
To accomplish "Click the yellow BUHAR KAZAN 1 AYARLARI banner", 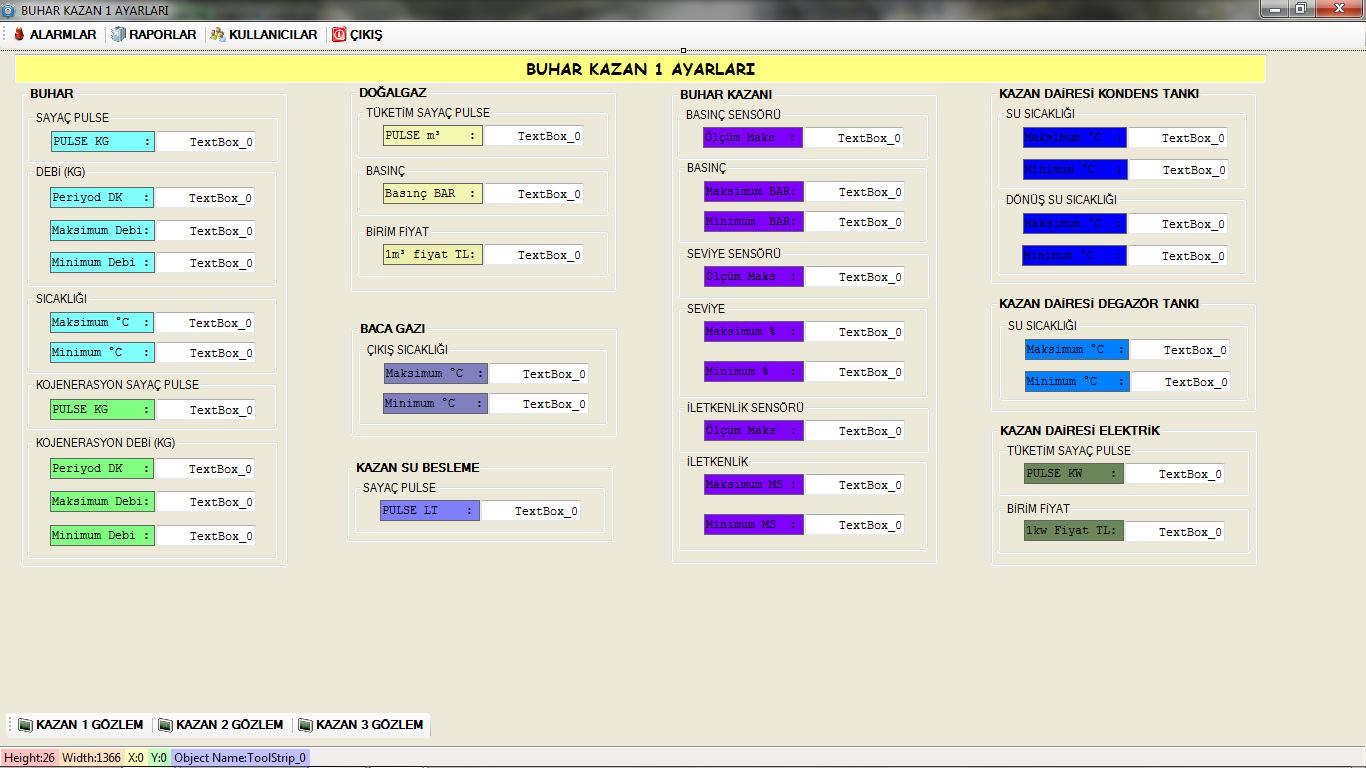I will pyautogui.click(x=640, y=69).
